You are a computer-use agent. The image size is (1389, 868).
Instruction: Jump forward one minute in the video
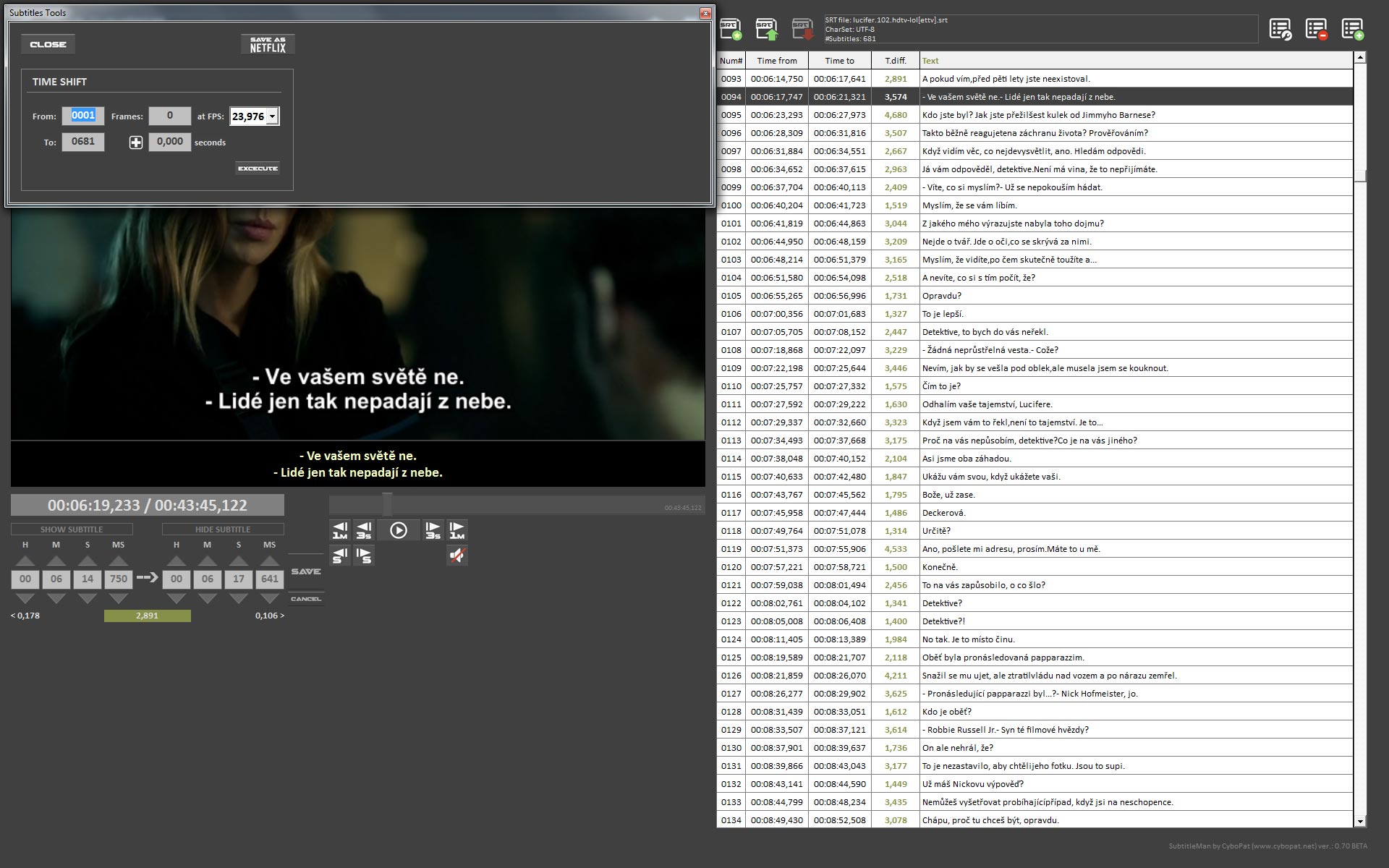[x=457, y=530]
